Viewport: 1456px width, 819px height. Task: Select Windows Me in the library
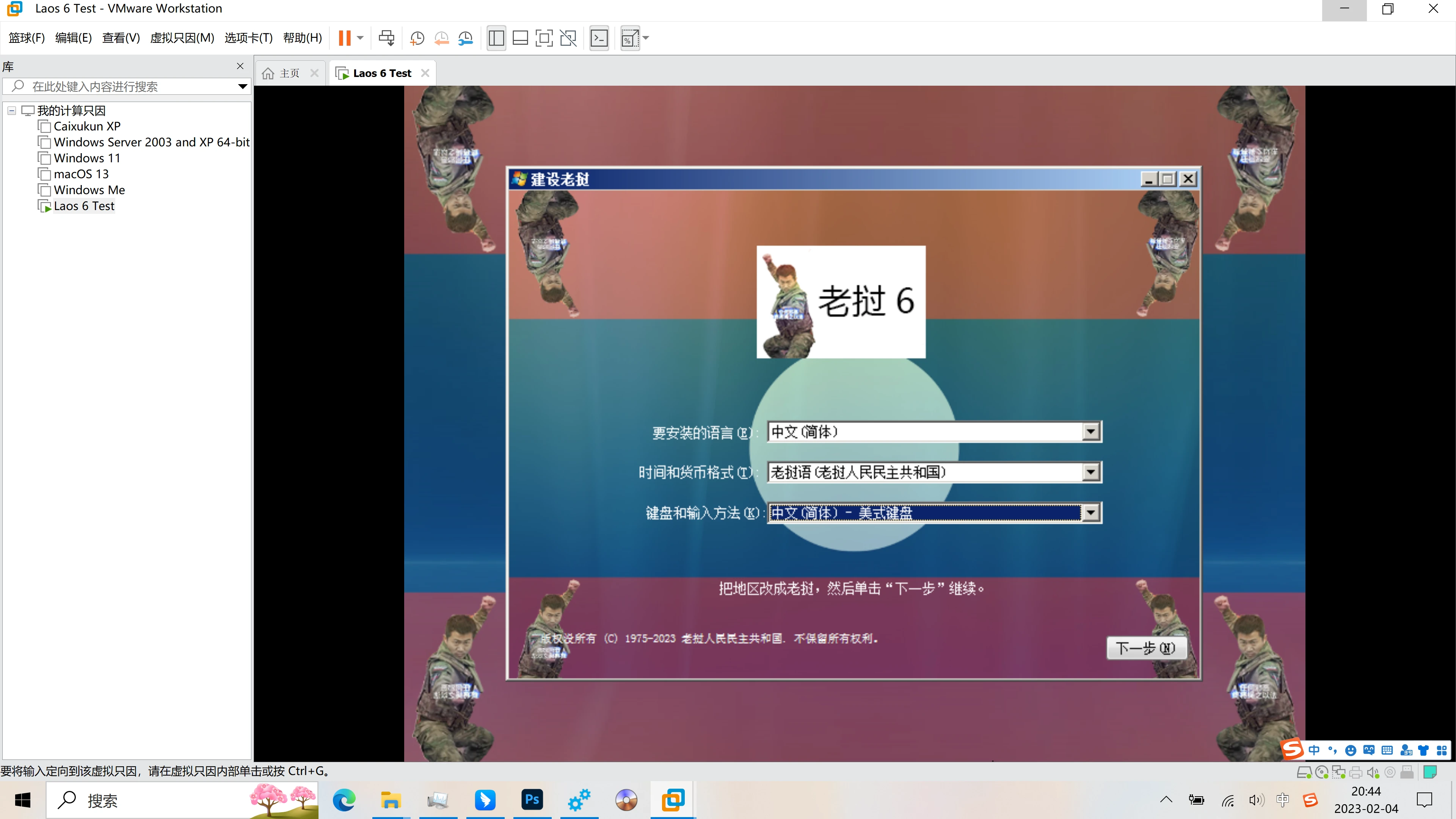click(x=89, y=190)
